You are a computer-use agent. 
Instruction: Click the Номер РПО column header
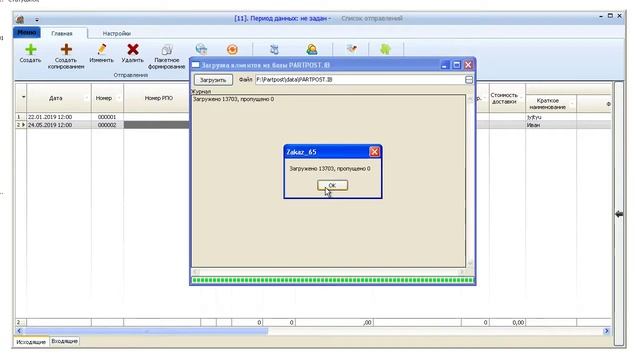[x=158, y=98]
